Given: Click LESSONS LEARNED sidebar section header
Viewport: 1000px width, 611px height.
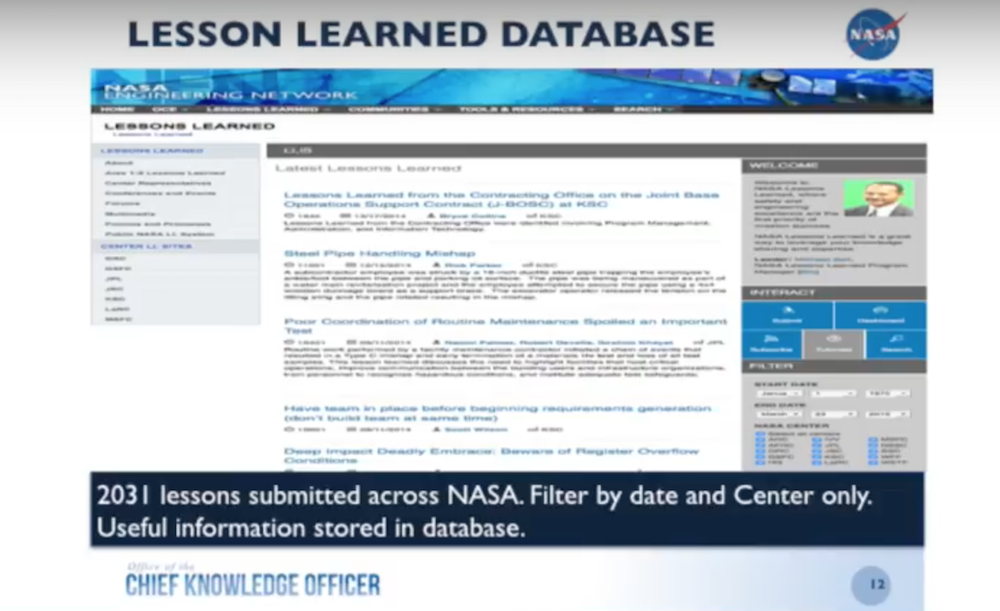Looking at the screenshot, I should point(152,151).
